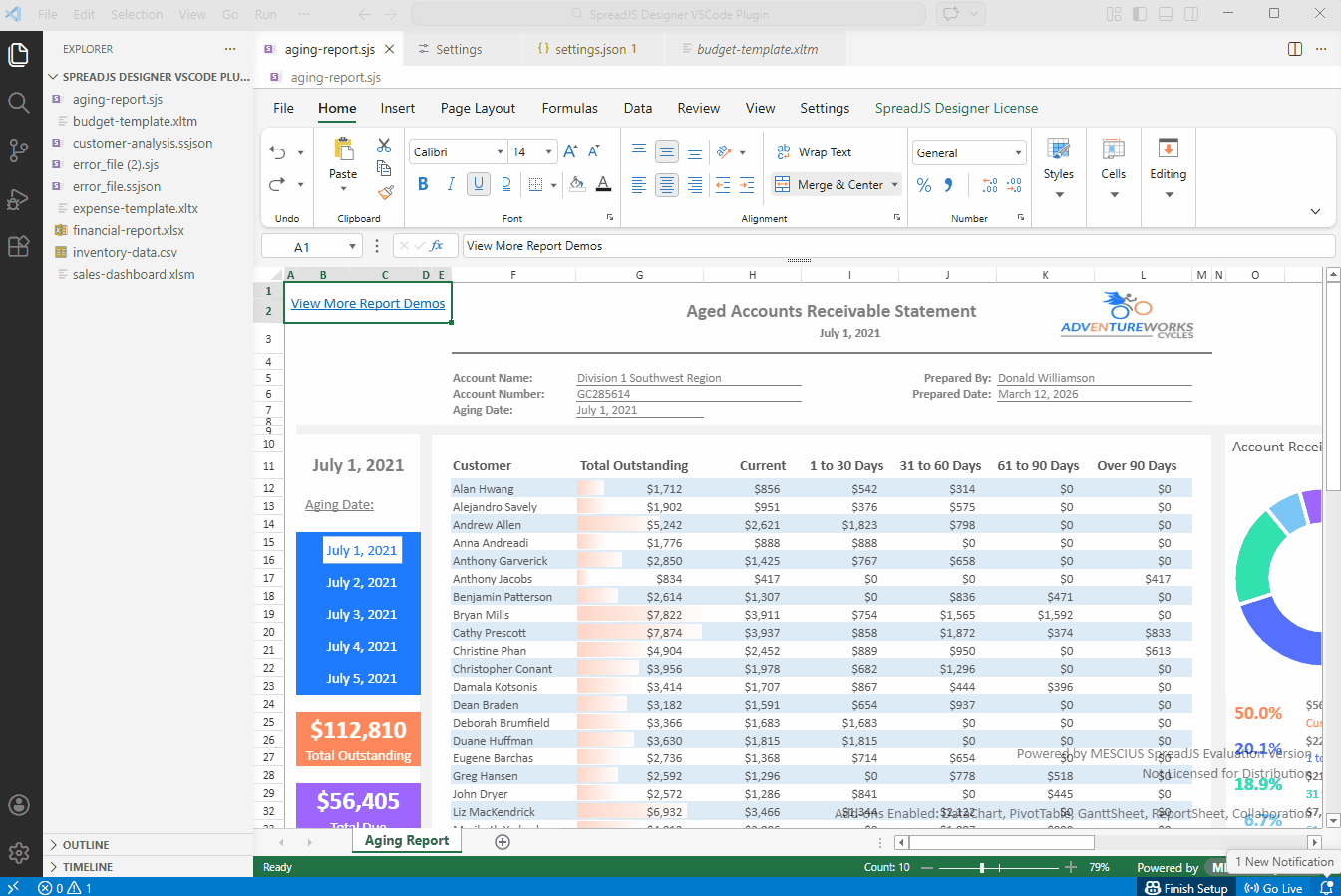The image size is (1341, 896).
Task: Apply percent style number format
Action: (924, 185)
